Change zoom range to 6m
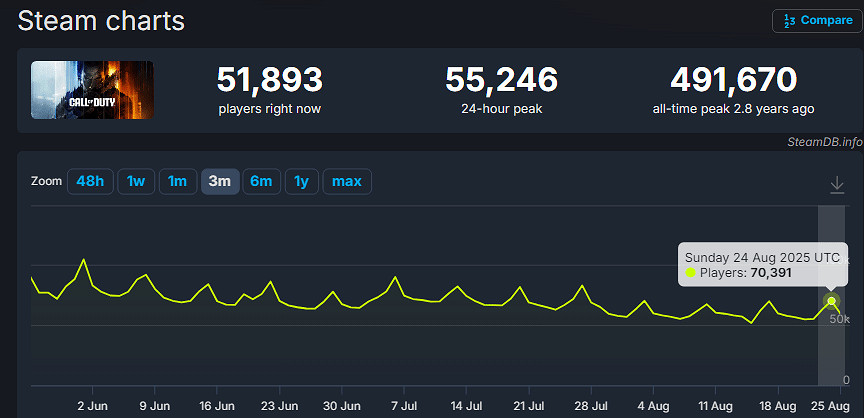The height and width of the screenshot is (418, 864). 261,181
